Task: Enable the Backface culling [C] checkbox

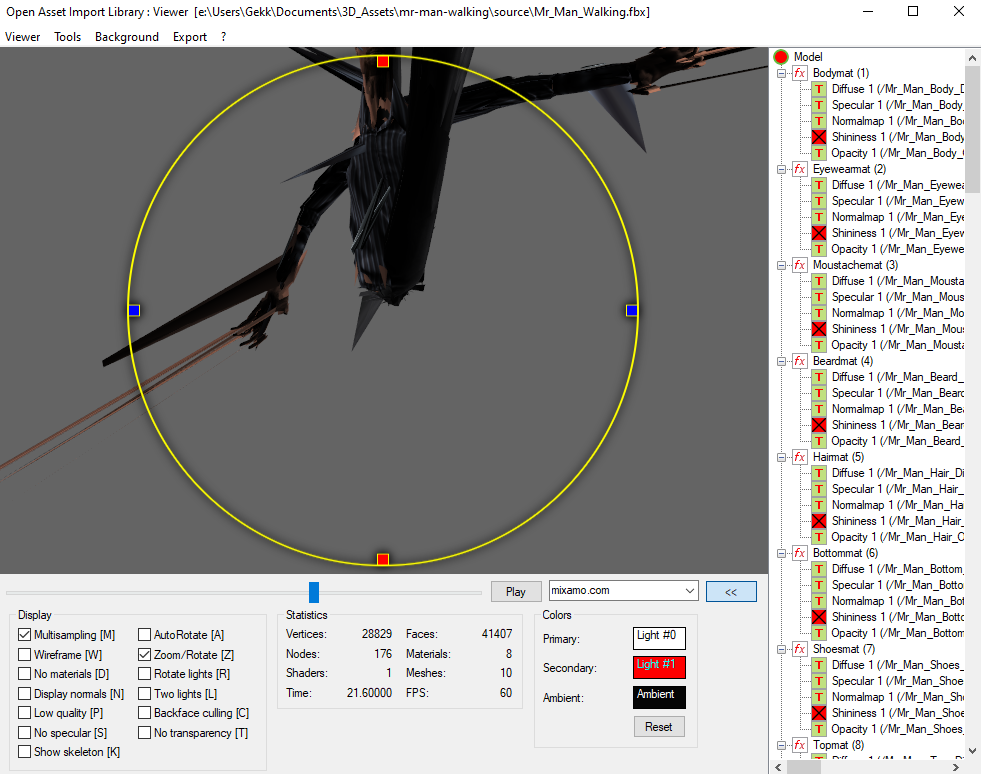Action: point(145,713)
